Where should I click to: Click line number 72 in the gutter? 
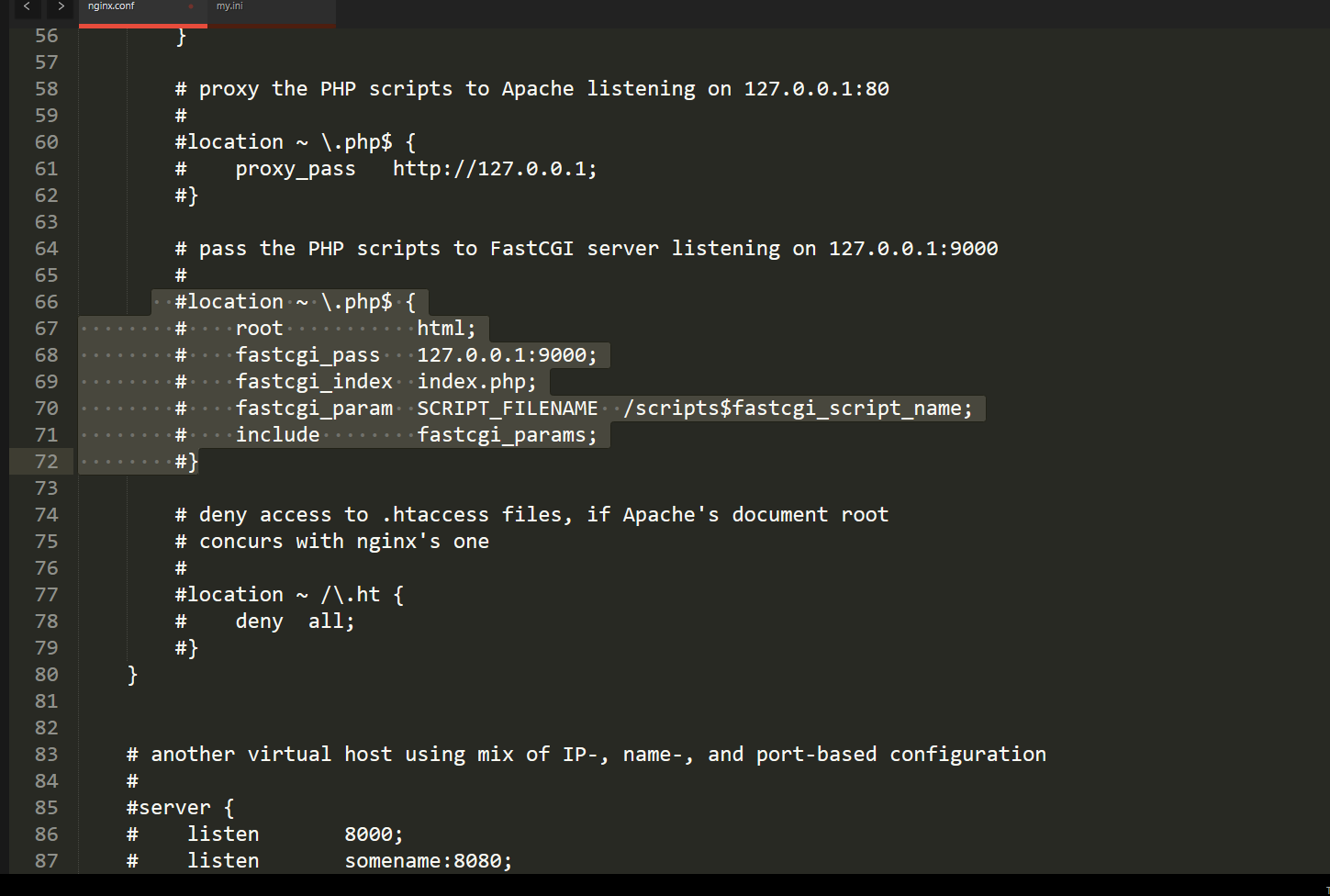pyautogui.click(x=46, y=462)
